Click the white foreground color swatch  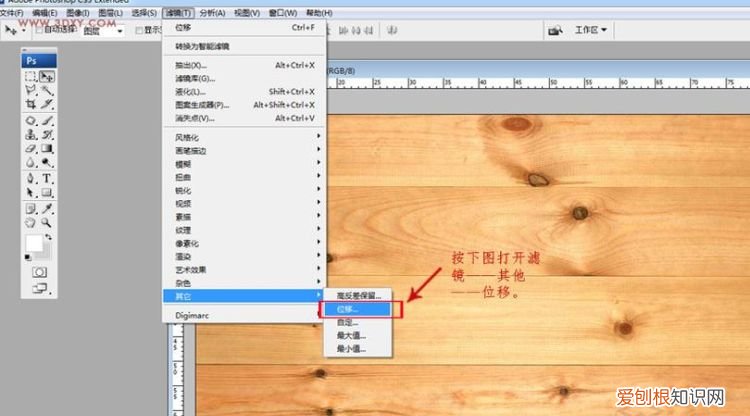33,243
